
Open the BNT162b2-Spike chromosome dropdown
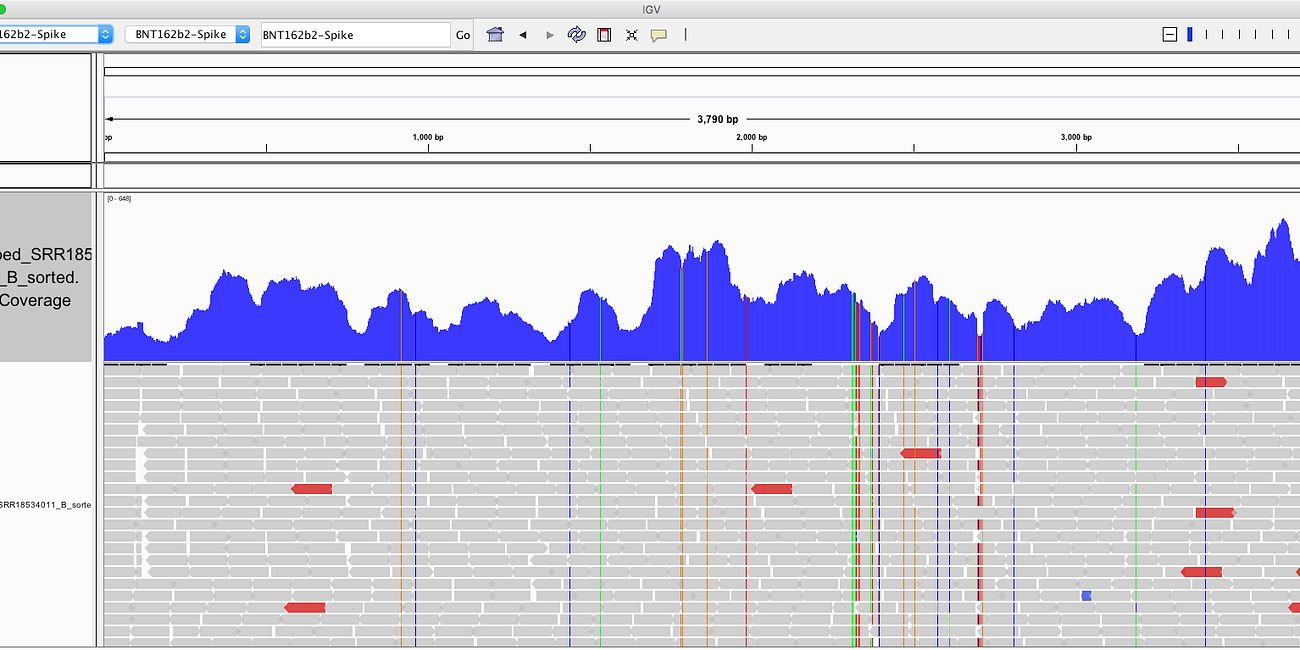187,35
